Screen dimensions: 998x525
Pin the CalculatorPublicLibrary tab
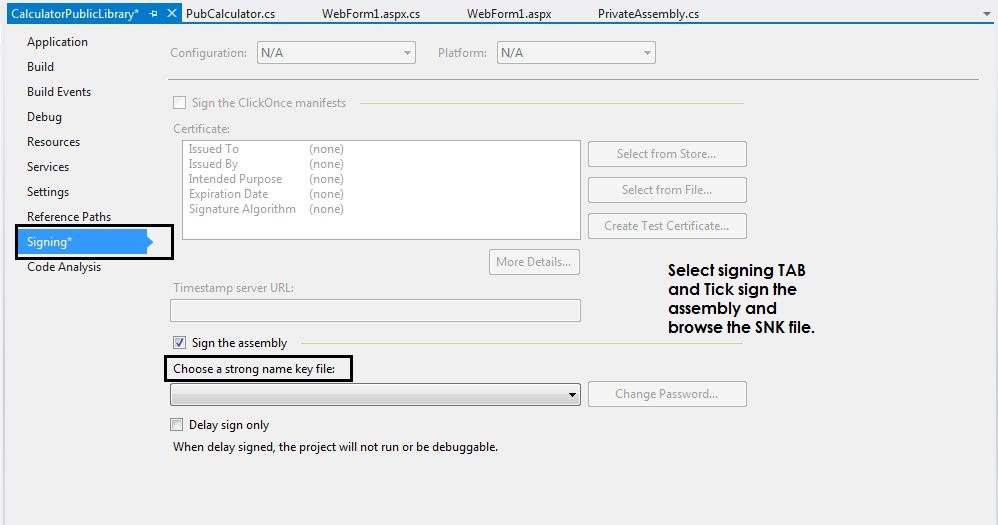click(x=153, y=13)
